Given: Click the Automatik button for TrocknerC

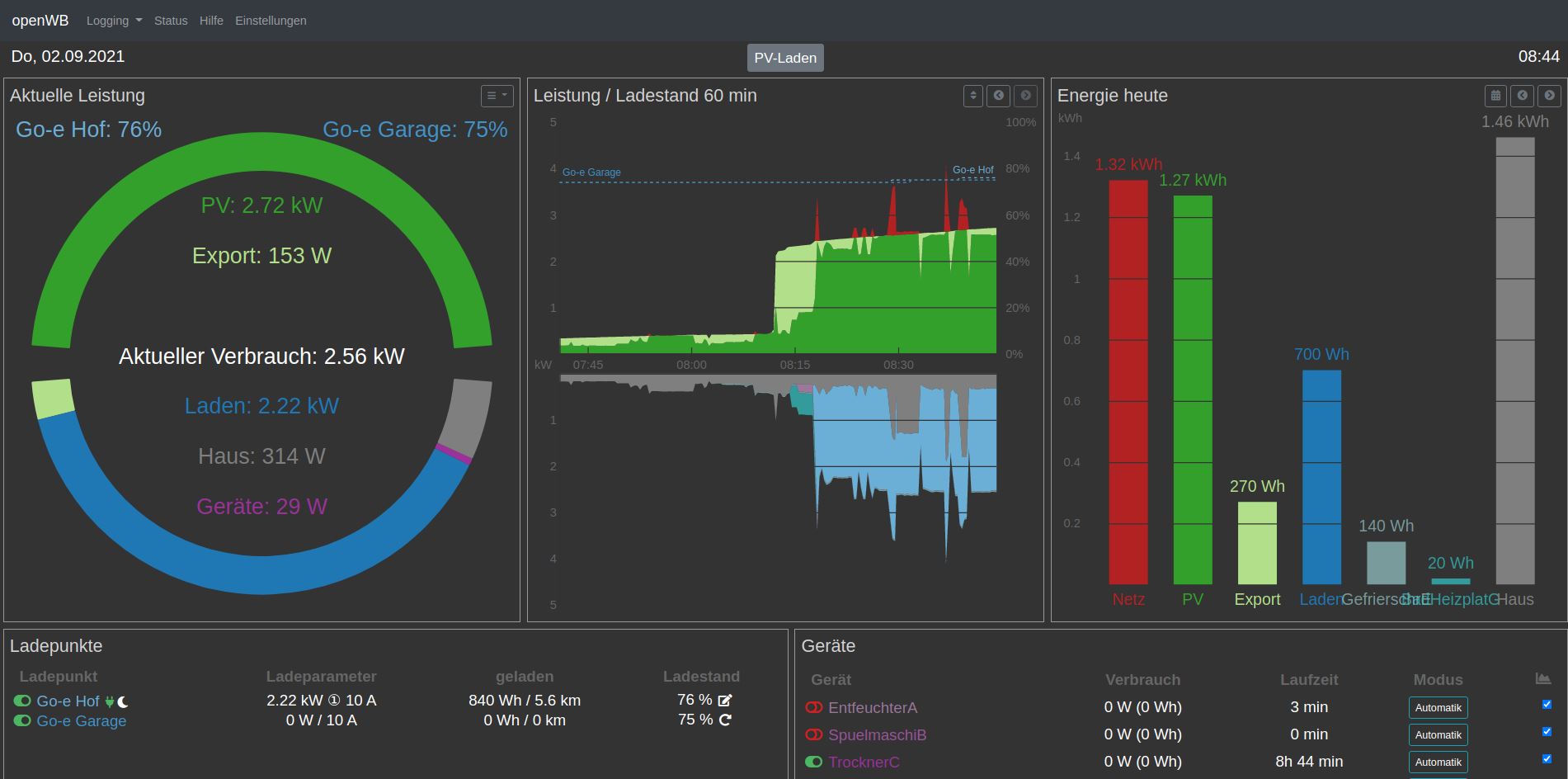Looking at the screenshot, I should tap(1438, 762).
